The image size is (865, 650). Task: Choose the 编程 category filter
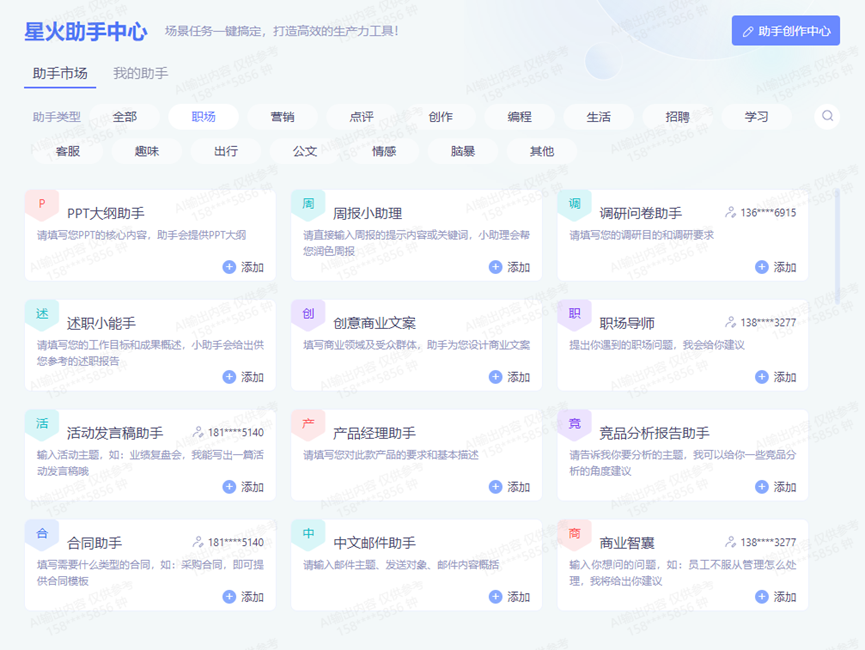click(519, 117)
